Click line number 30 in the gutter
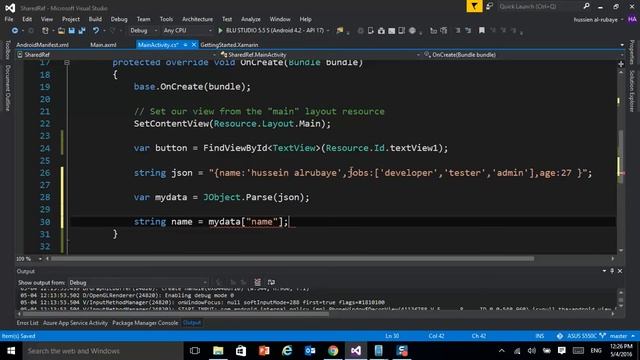Image resolution: width=640 pixels, height=360 pixels. tap(45, 222)
